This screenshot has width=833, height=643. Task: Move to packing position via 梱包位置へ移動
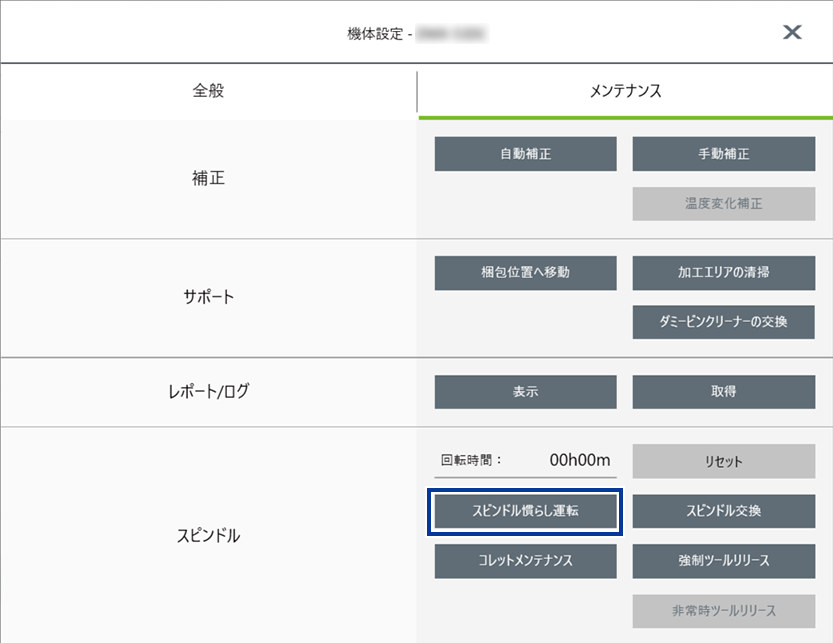pyautogui.click(x=525, y=273)
